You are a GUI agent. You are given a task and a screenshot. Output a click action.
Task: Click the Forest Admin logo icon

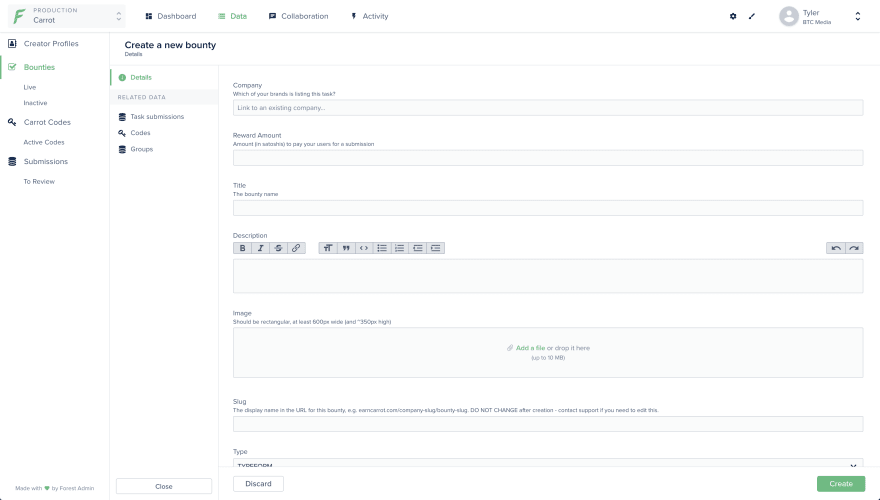[x=20, y=16]
